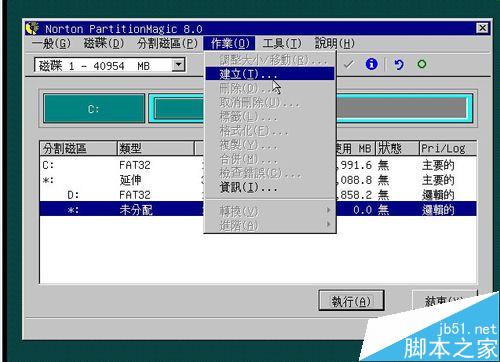Open the 說明(H) menu
This screenshot has height=362, width=500.
(x=335, y=43)
